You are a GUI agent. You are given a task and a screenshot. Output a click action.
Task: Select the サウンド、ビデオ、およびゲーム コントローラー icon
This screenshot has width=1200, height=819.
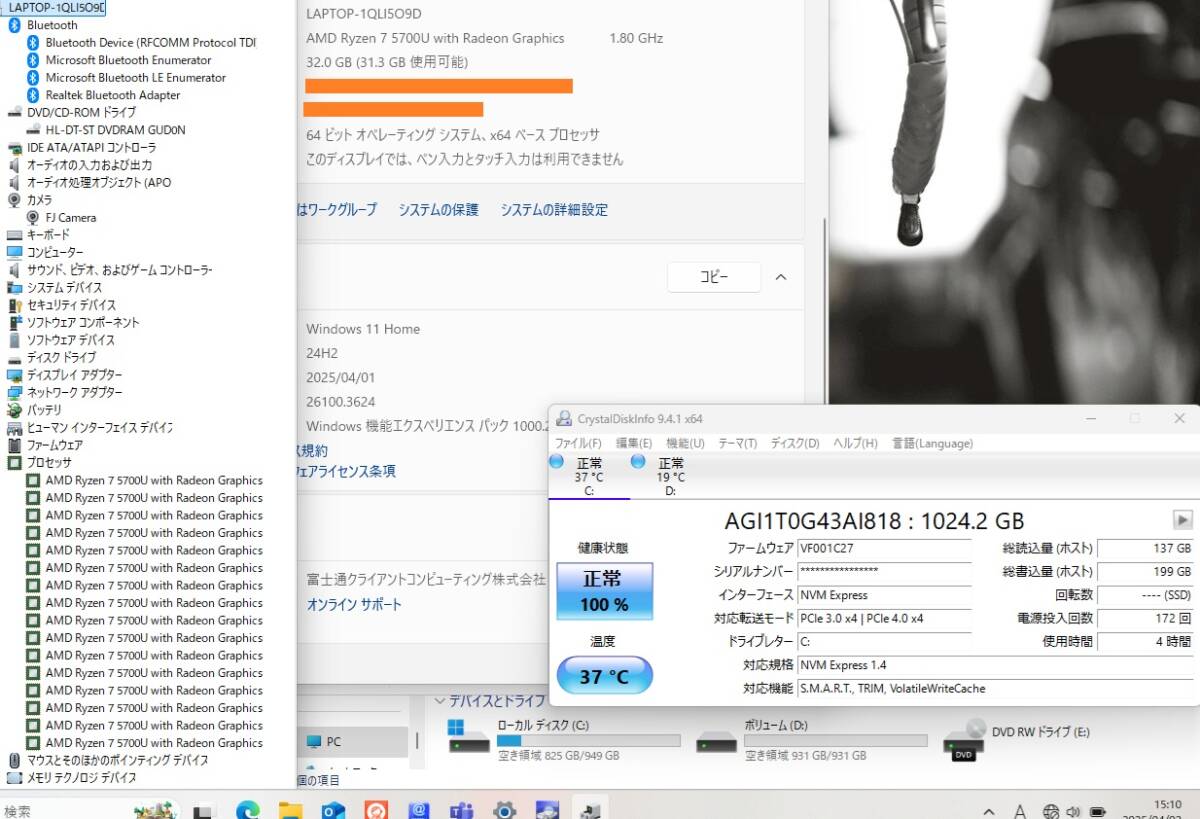(15, 270)
